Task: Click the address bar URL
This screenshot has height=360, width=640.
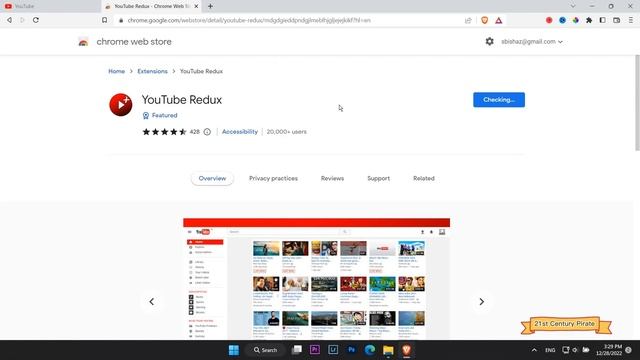Action: [x=249, y=20]
